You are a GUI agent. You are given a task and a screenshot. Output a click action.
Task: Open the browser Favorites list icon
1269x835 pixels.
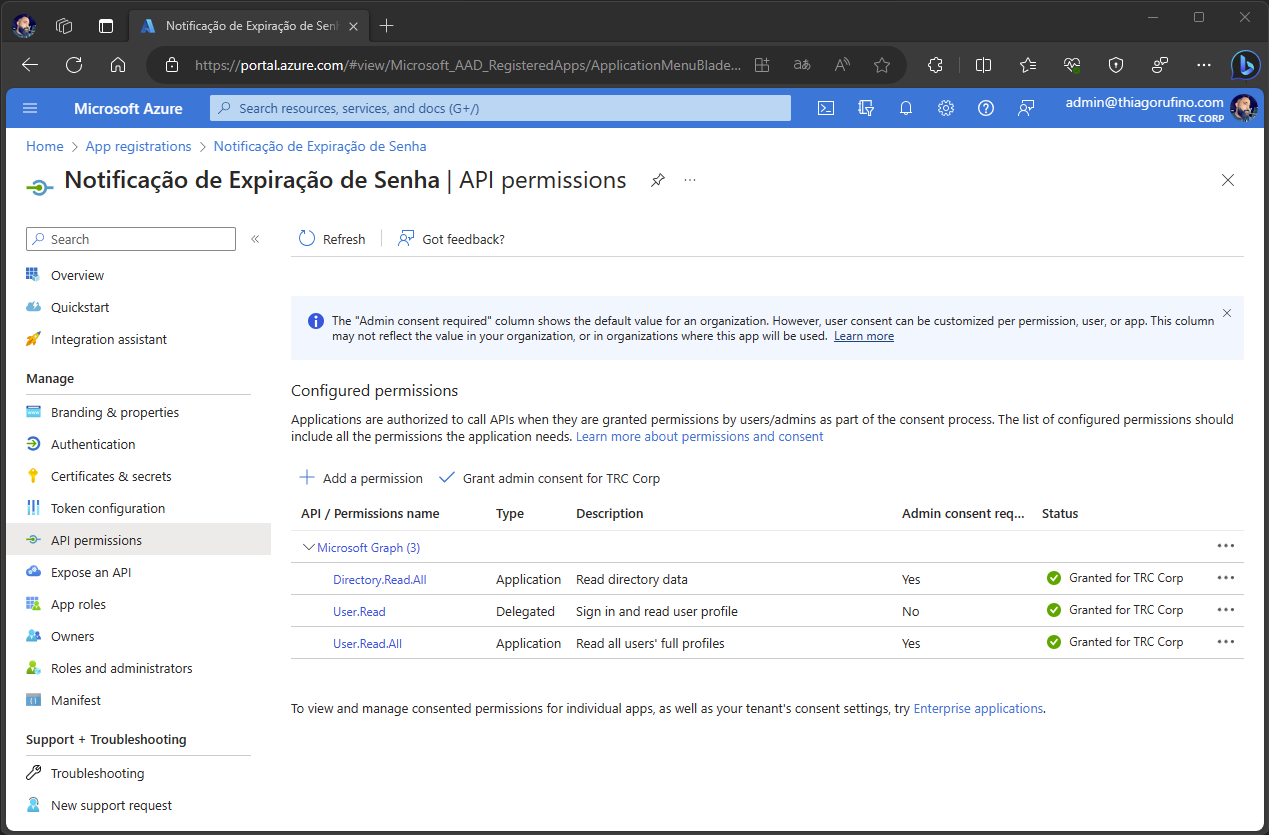[1028, 65]
